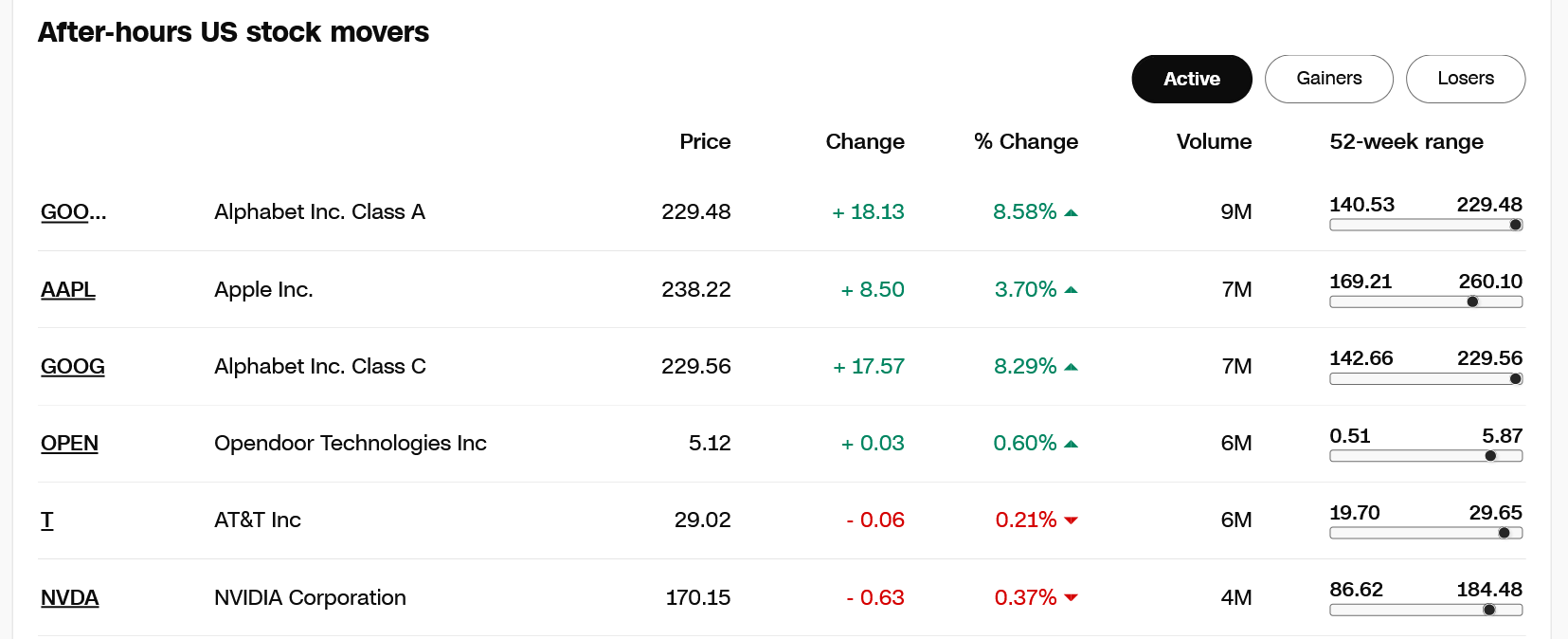Show the Losers tab
The image size is (1568, 639).
(x=1465, y=79)
